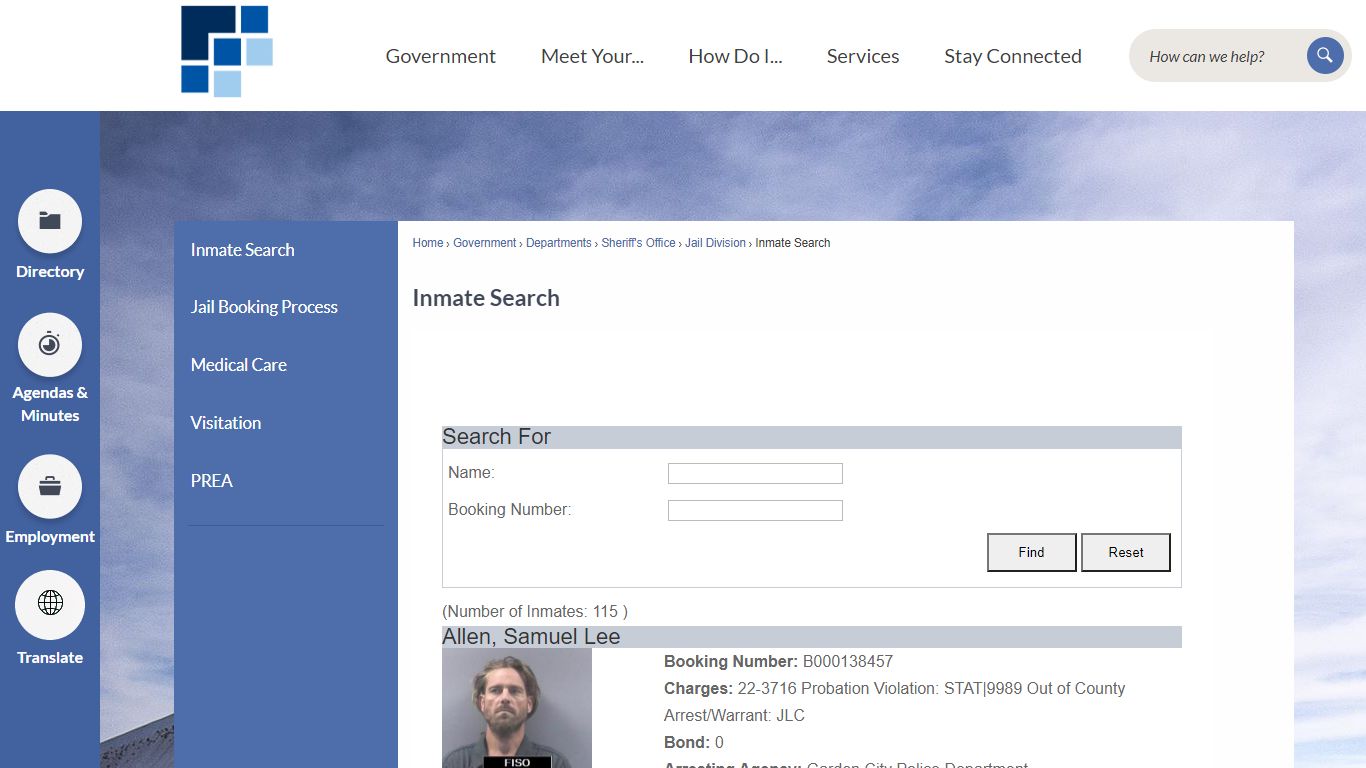Open the Medical Care sidebar link
The image size is (1366, 768).
coord(239,365)
